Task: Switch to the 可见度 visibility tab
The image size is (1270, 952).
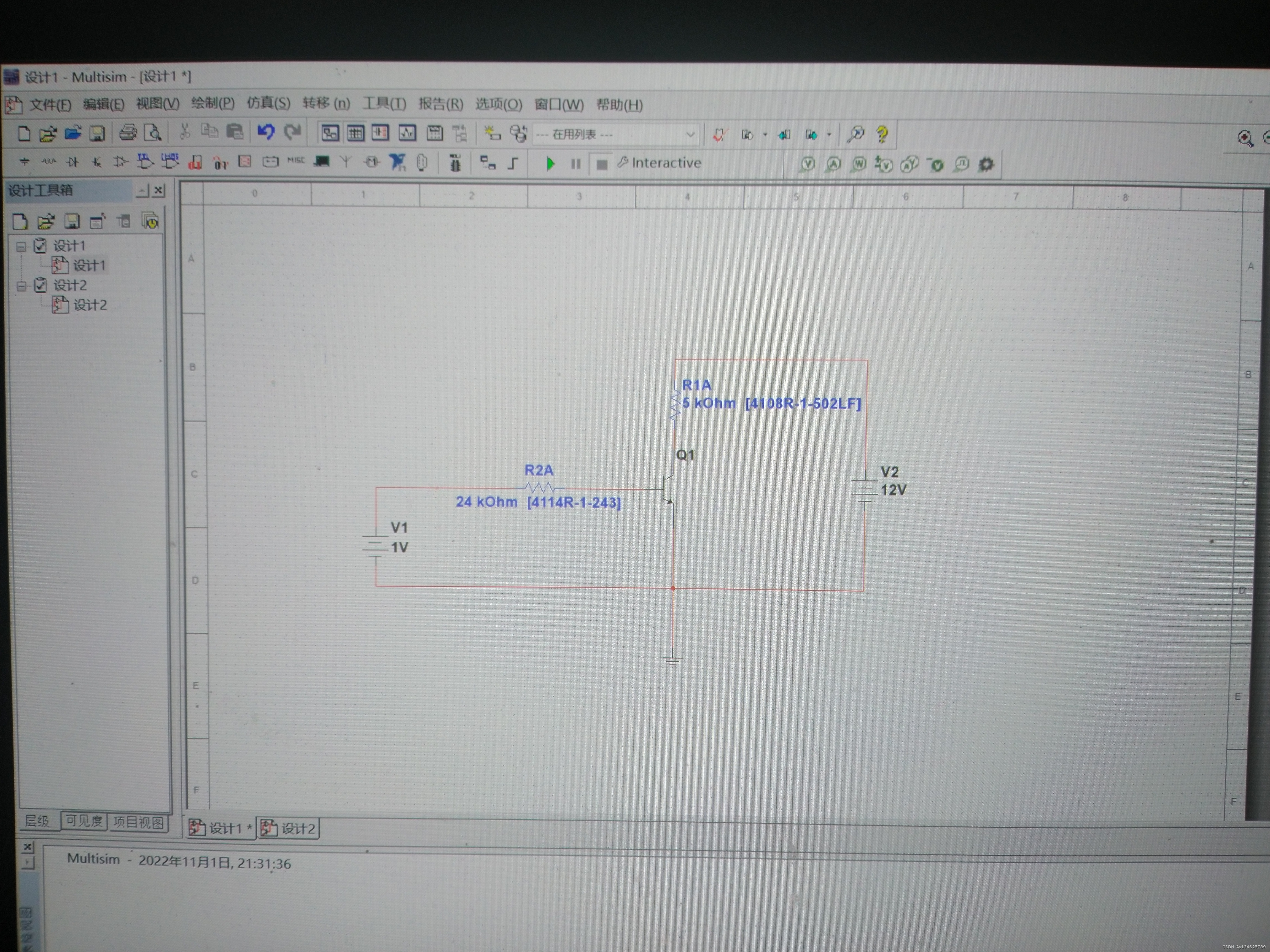Action: [x=84, y=821]
